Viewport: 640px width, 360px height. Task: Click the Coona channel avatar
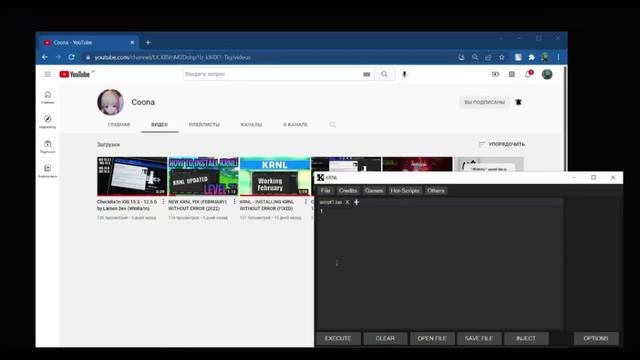(x=110, y=102)
